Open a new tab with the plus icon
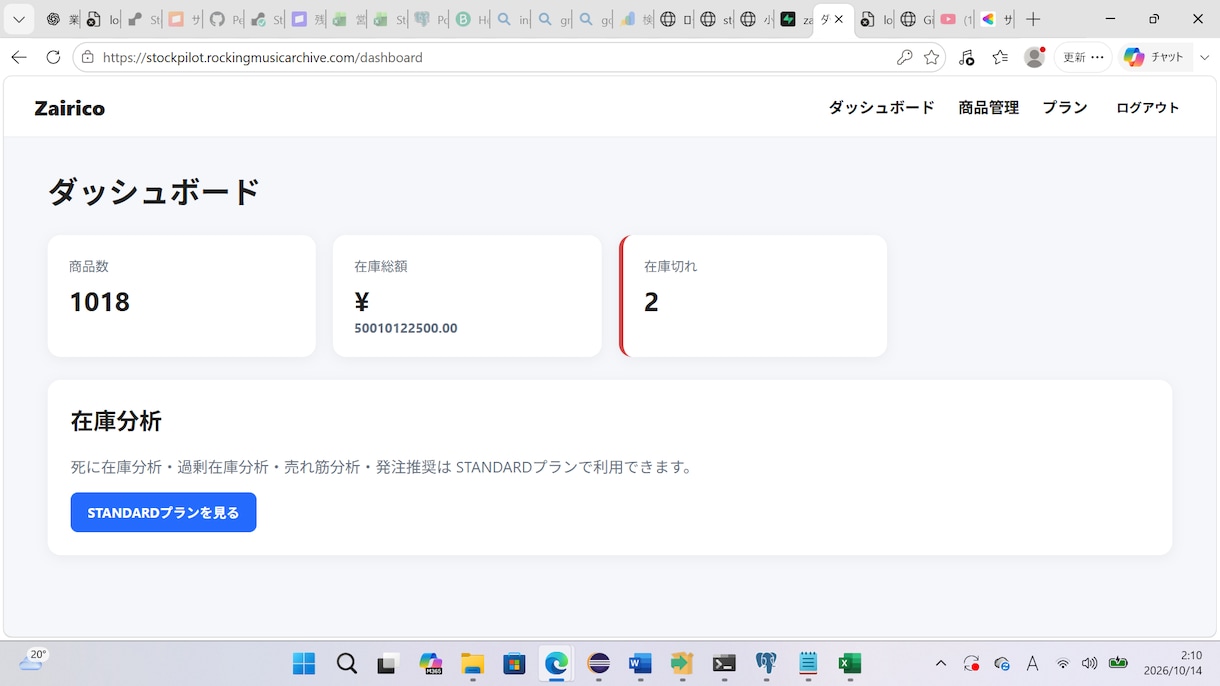This screenshot has width=1220, height=686. pyautogui.click(x=1033, y=19)
